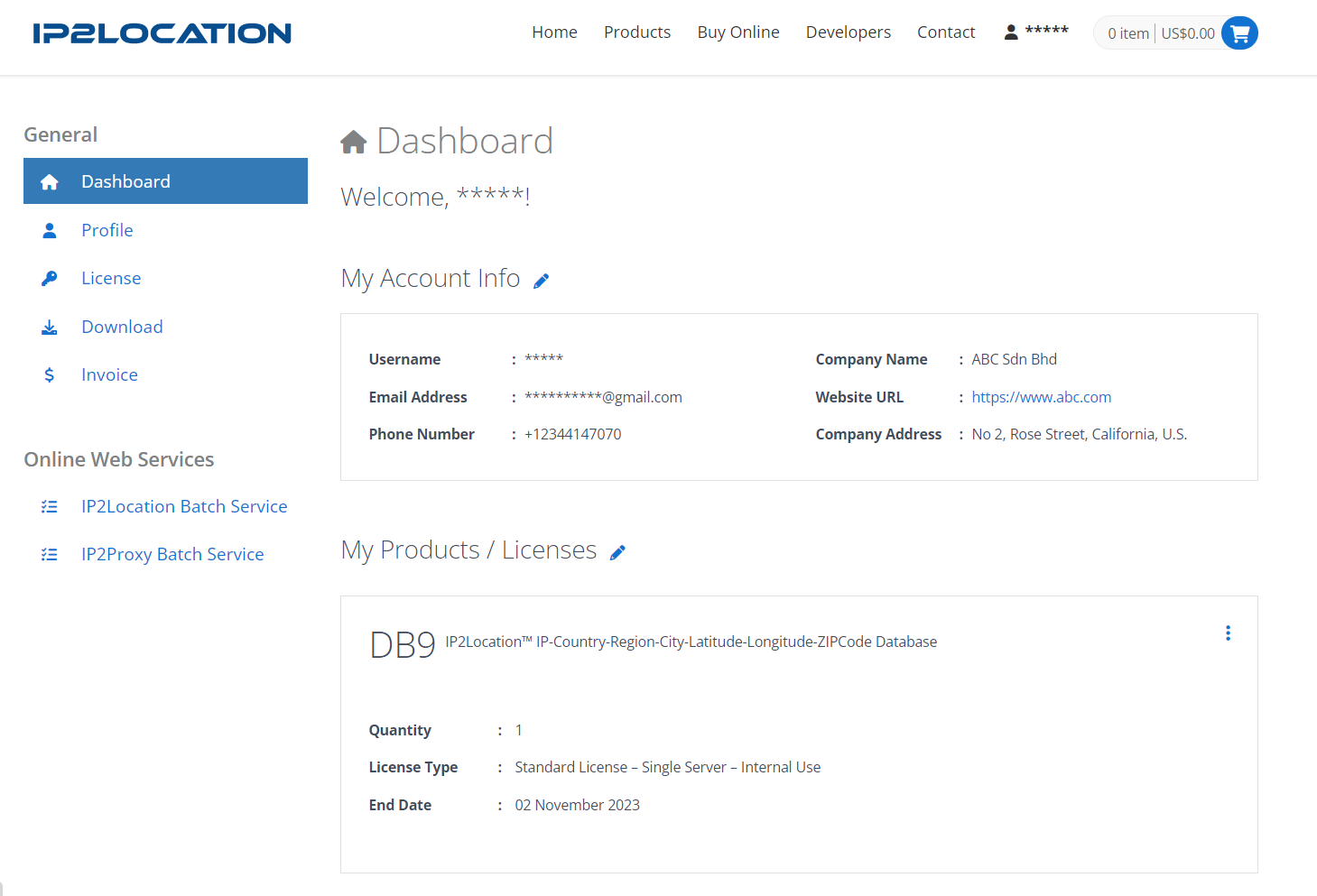Select Profile in the sidebar

click(107, 230)
